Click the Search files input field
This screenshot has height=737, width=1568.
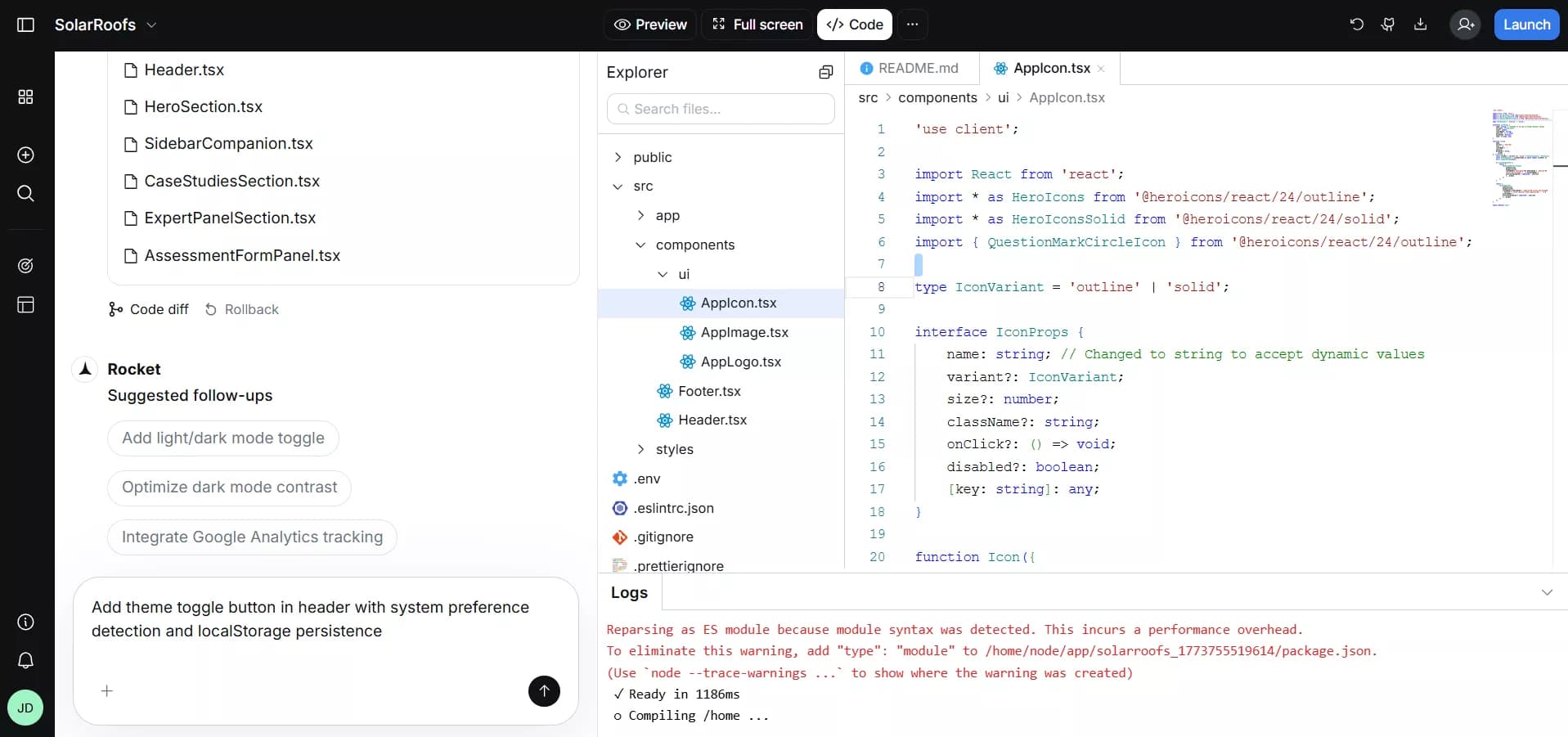pyautogui.click(x=721, y=109)
